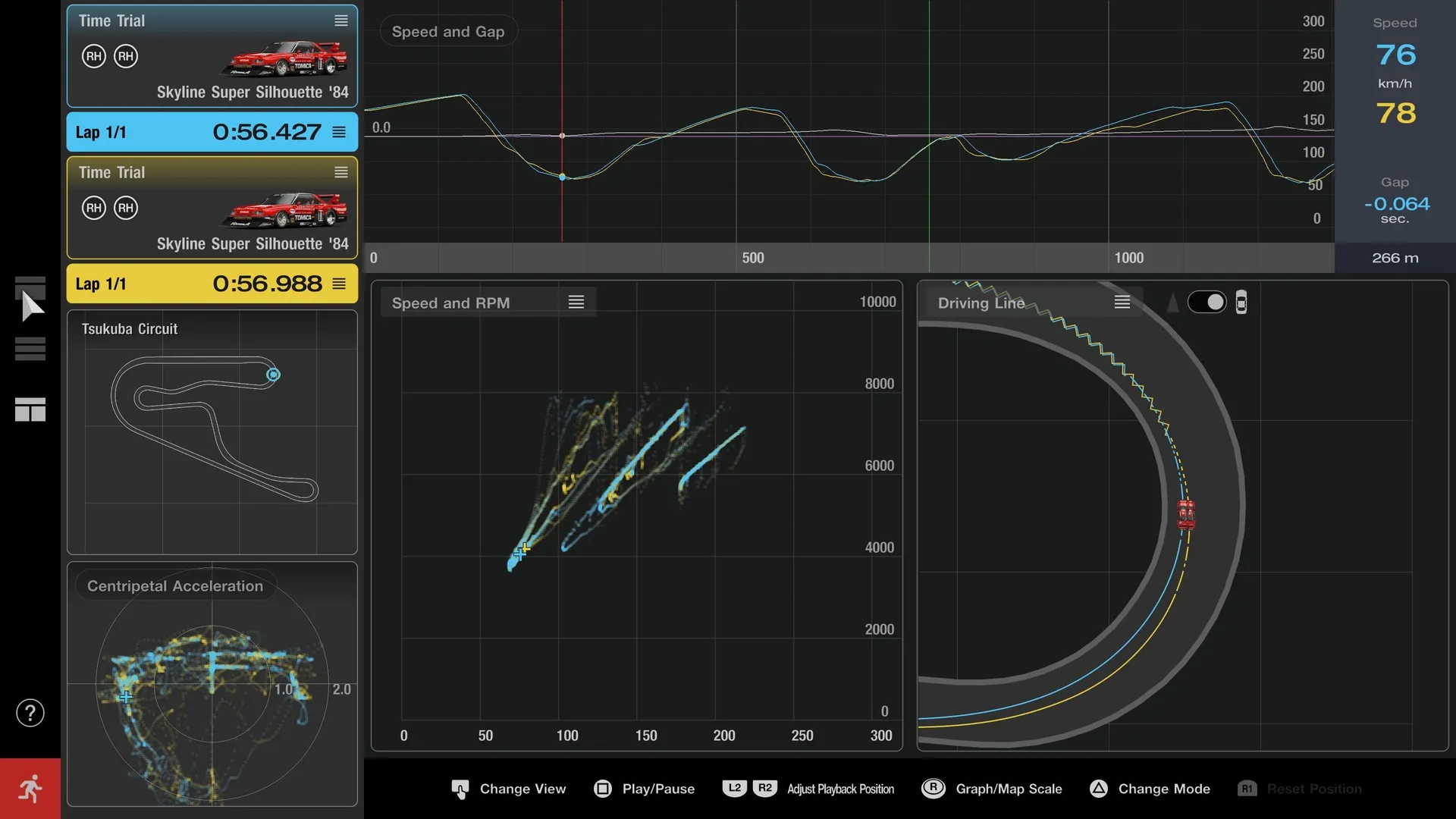This screenshot has height=819, width=1456.
Task: Select the Centripetal Acceleration panel title
Action: (x=174, y=585)
